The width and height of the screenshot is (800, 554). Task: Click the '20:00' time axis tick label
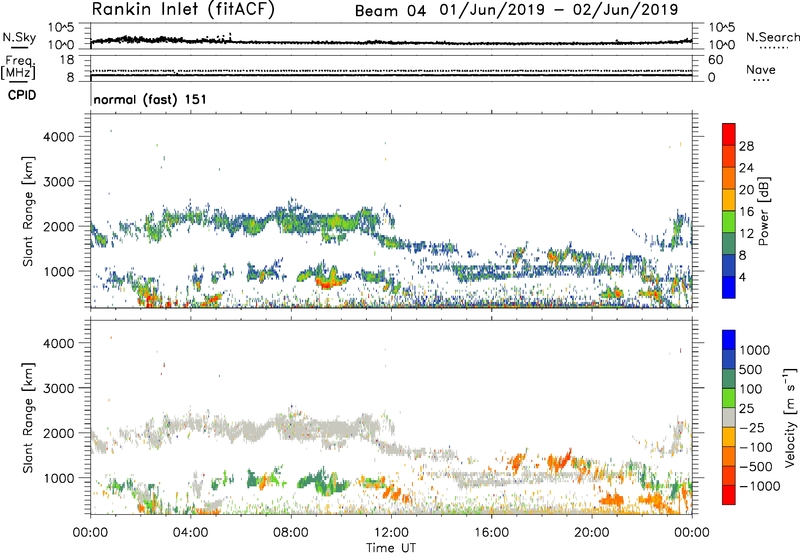592,533
